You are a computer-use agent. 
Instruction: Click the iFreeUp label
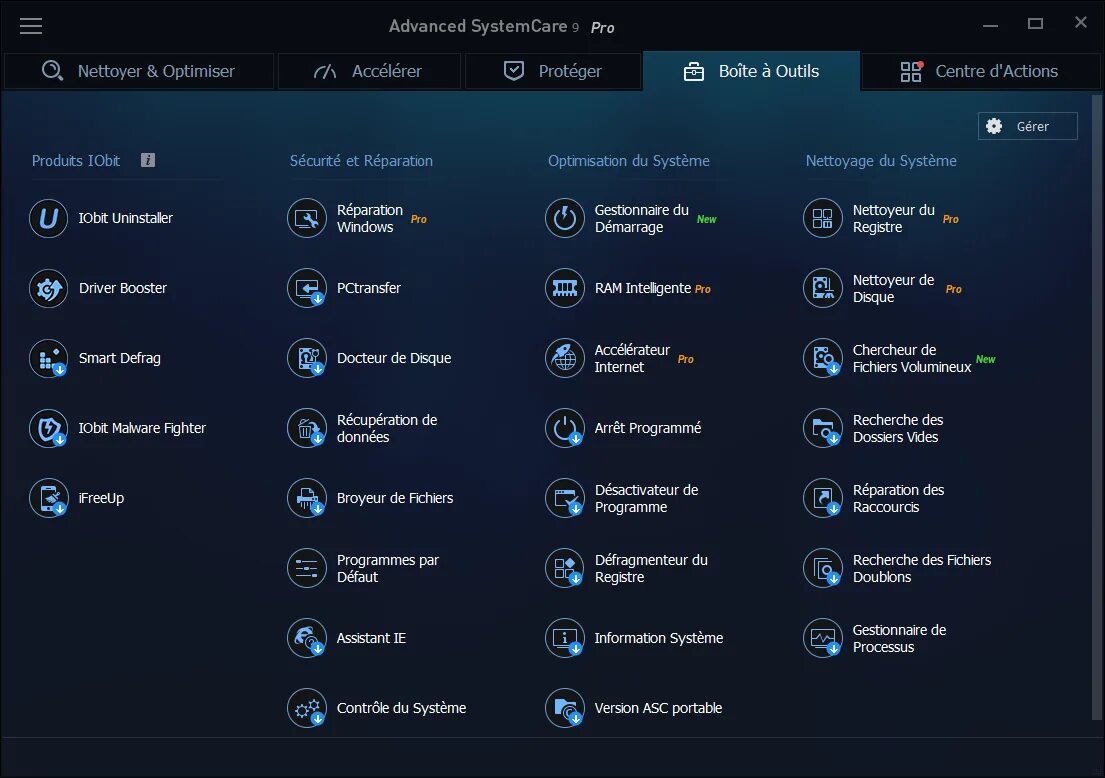pos(101,498)
